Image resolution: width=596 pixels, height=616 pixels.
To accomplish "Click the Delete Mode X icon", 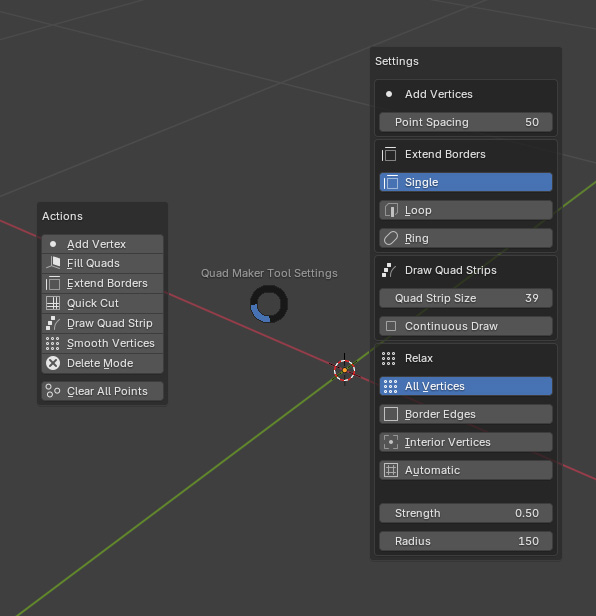I will click(53, 363).
